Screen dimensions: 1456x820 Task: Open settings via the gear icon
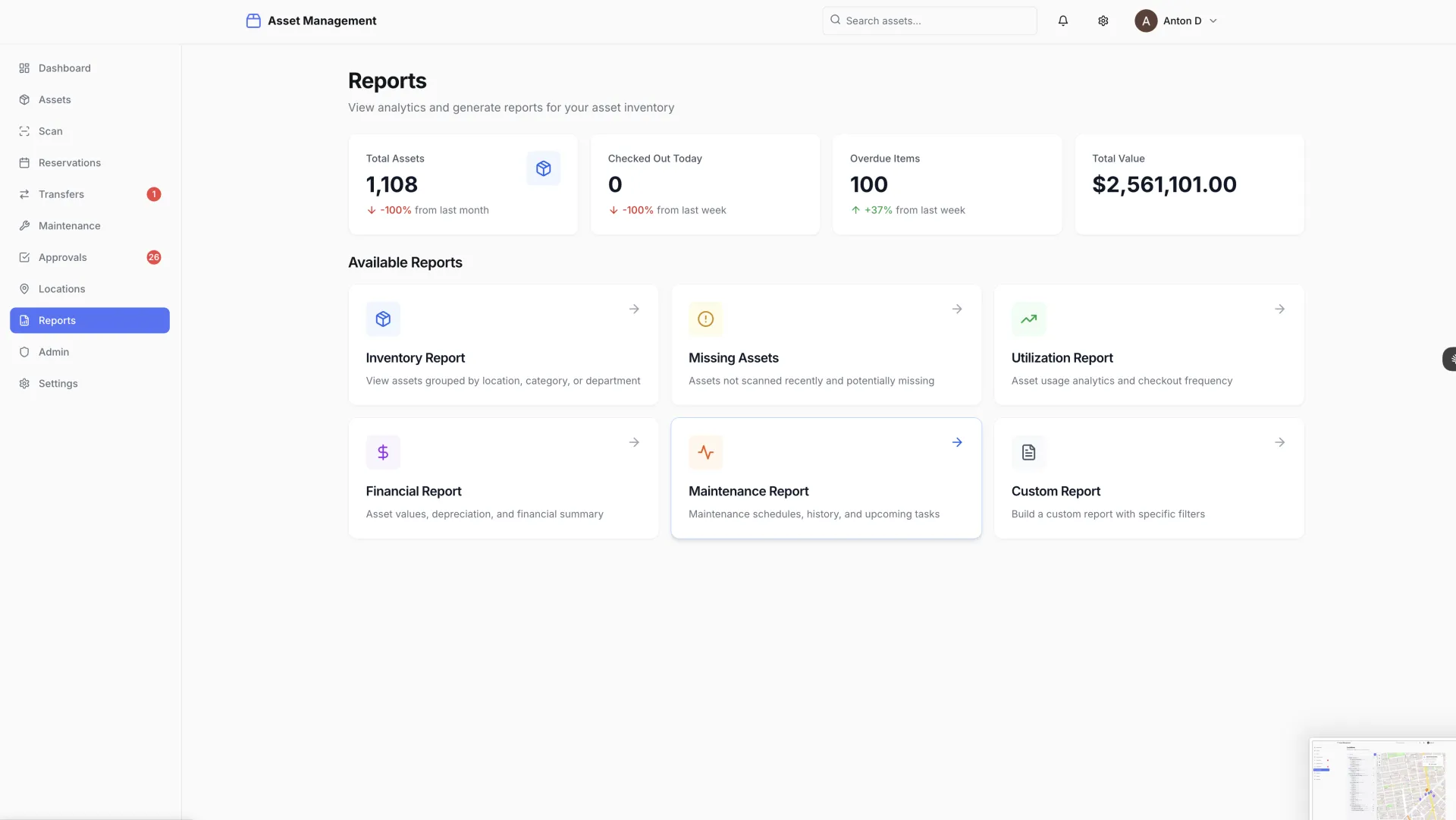click(1103, 20)
